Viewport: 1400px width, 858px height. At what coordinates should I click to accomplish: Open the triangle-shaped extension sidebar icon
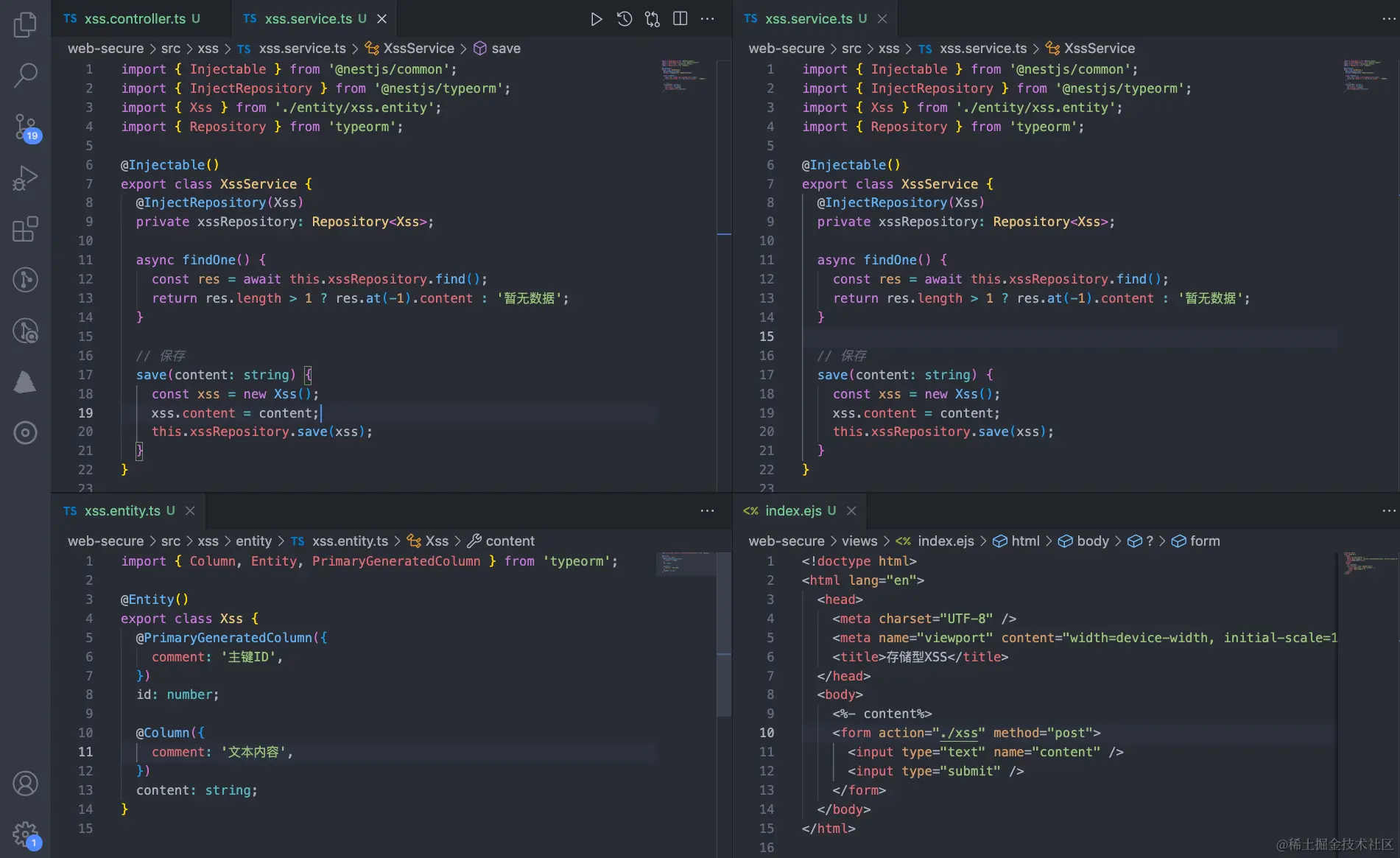(25, 382)
